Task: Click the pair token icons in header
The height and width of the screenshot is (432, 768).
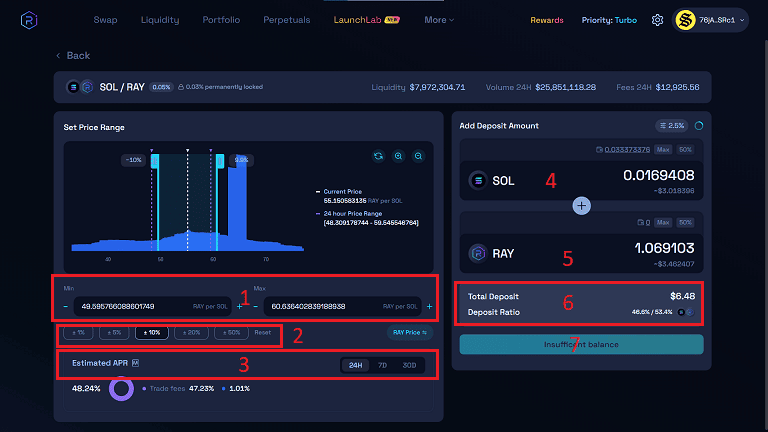Action: click(x=80, y=87)
